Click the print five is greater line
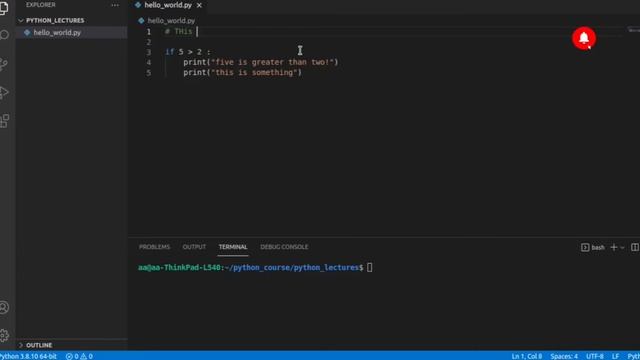The height and width of the screenshot is (360, 640). click(x=260, y=62)
